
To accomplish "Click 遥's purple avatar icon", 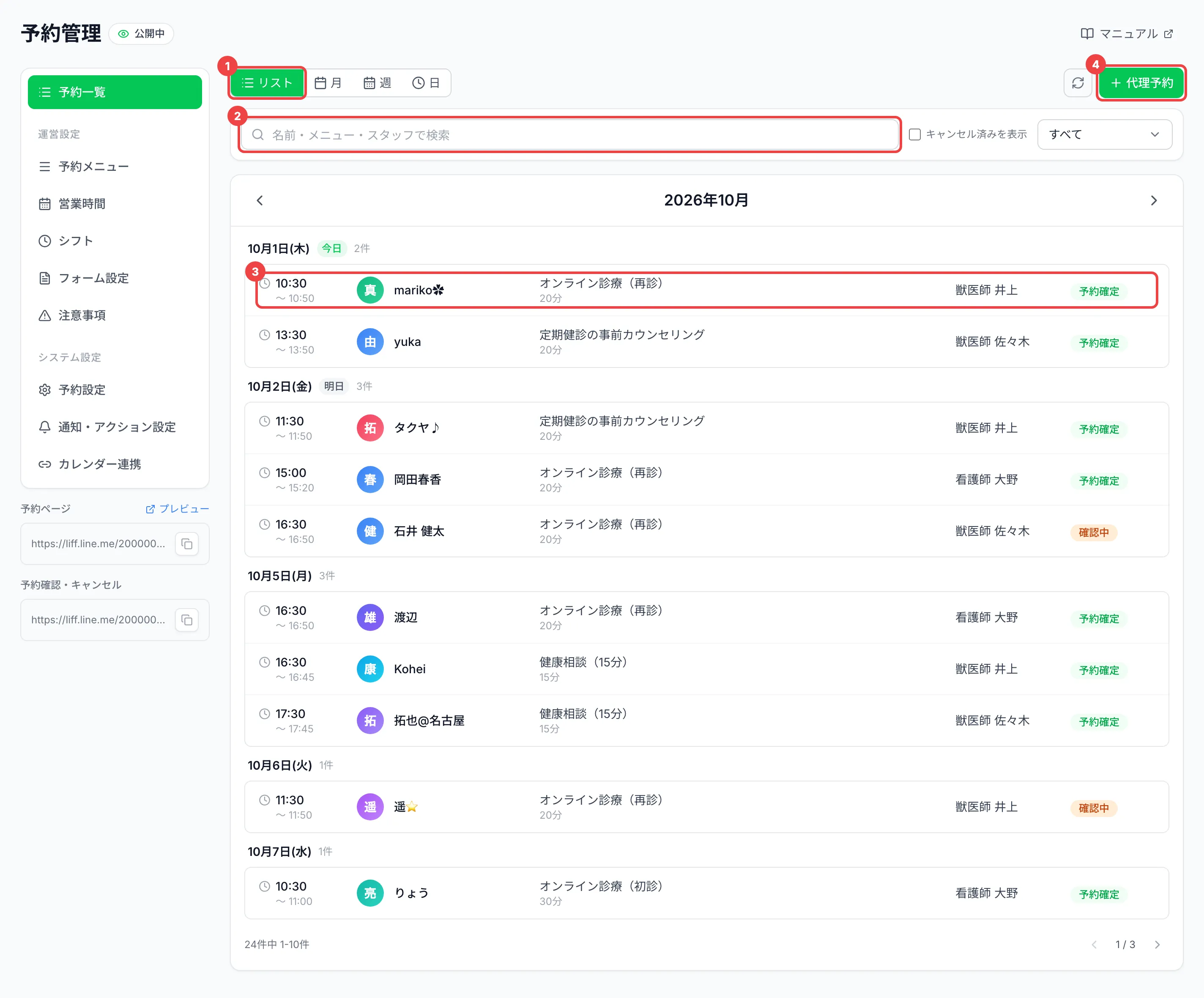I will coord(370,807).
